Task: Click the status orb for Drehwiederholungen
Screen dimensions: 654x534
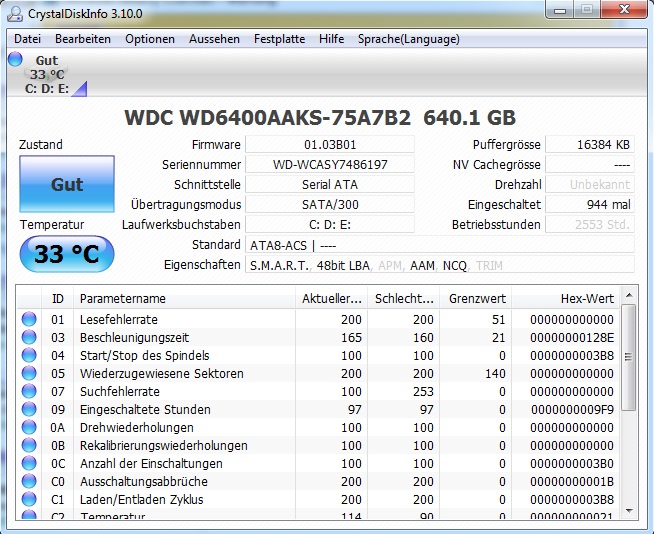Action: [x=29, y=427]
